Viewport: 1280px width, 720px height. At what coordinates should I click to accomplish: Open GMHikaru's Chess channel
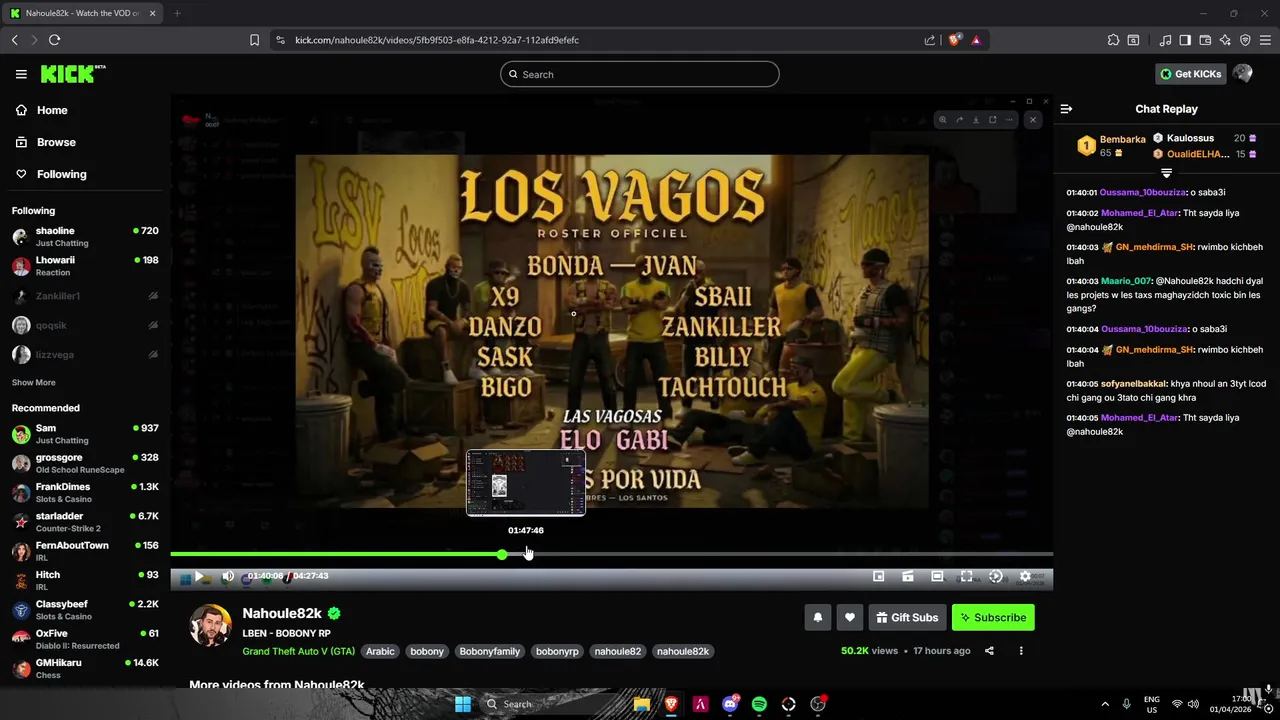pos(85,668)
